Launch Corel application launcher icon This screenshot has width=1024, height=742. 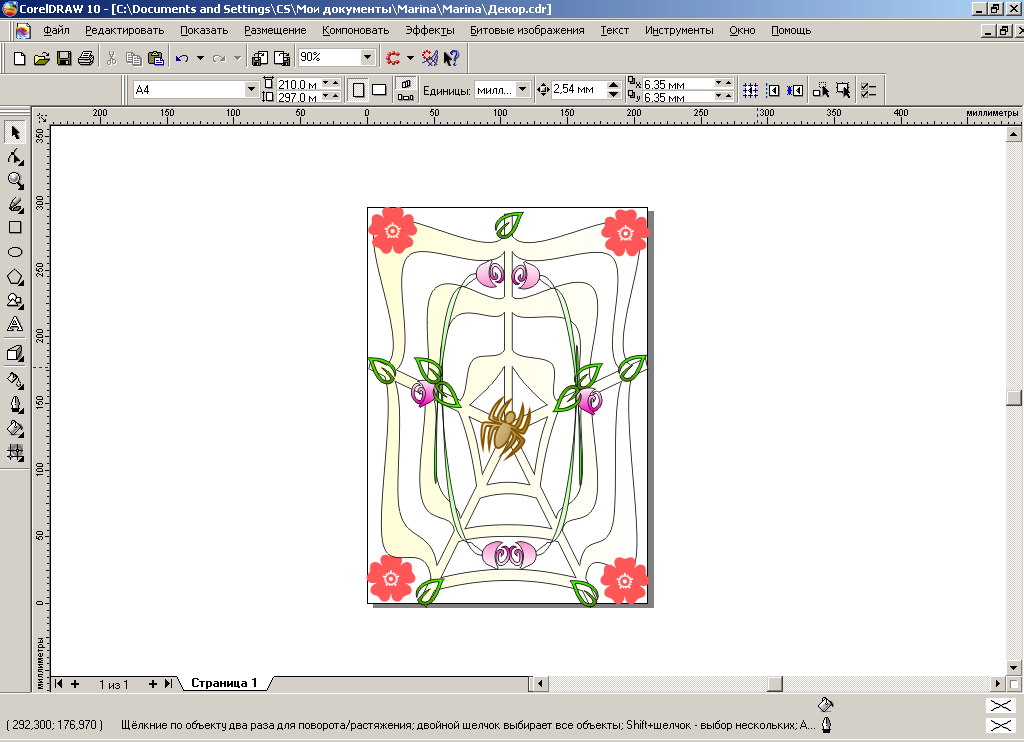click(x=392, y=58)
